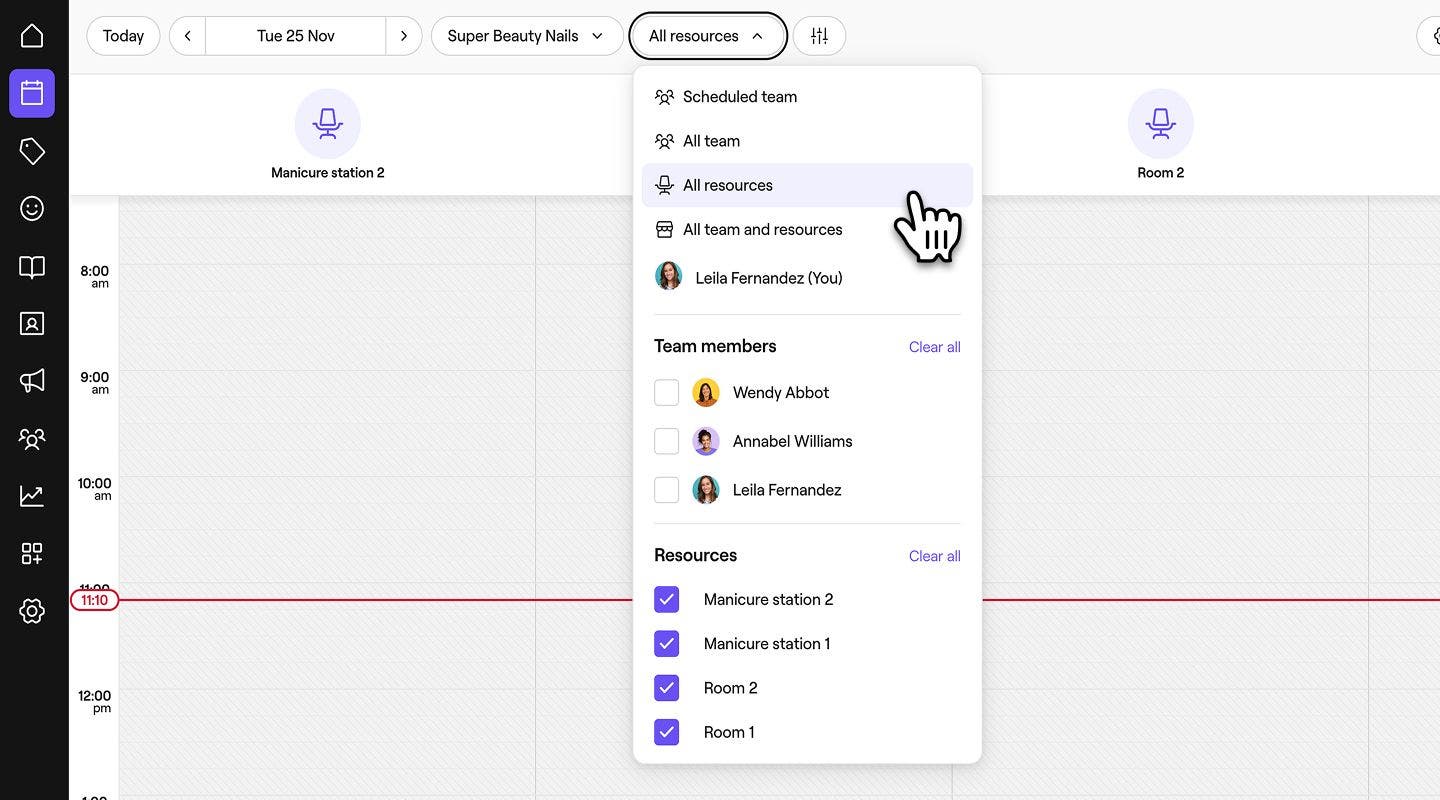The image size is (1440, 800).
Task: Enable the Wendy Abbot team member checkbox
Action: point(667,392)
